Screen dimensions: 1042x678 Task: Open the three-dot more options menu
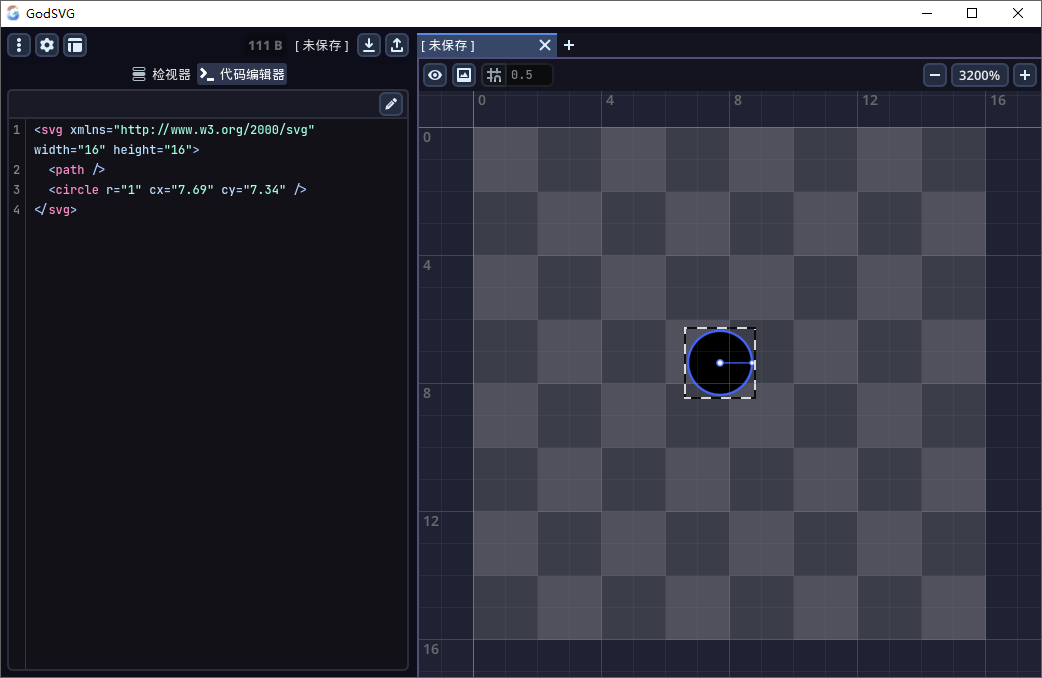click(x=19, y=45)
